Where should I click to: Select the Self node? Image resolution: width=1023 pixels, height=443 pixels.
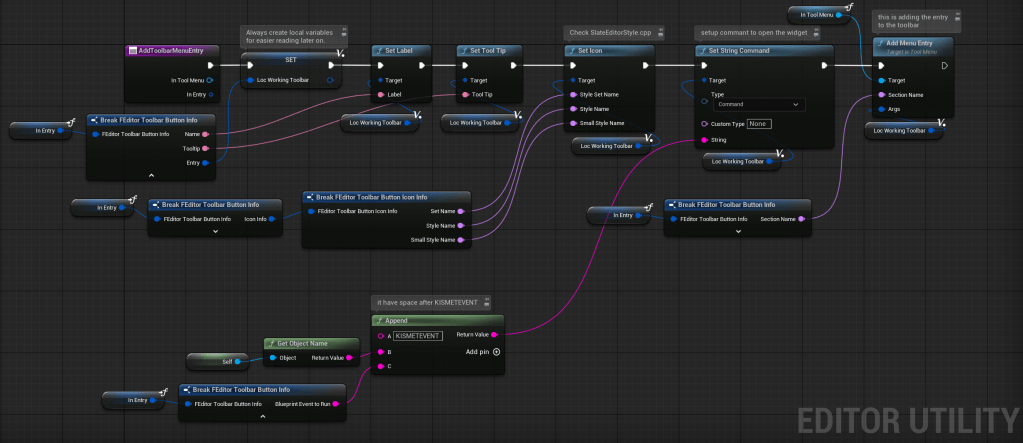(x=219, y=361)
